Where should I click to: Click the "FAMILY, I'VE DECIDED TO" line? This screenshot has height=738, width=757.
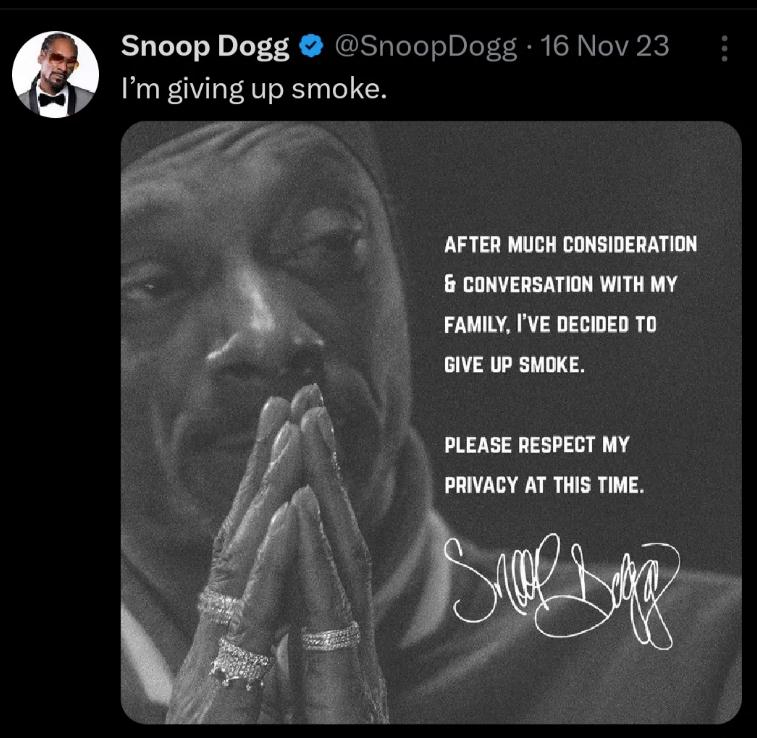click(x=550, y=324)
